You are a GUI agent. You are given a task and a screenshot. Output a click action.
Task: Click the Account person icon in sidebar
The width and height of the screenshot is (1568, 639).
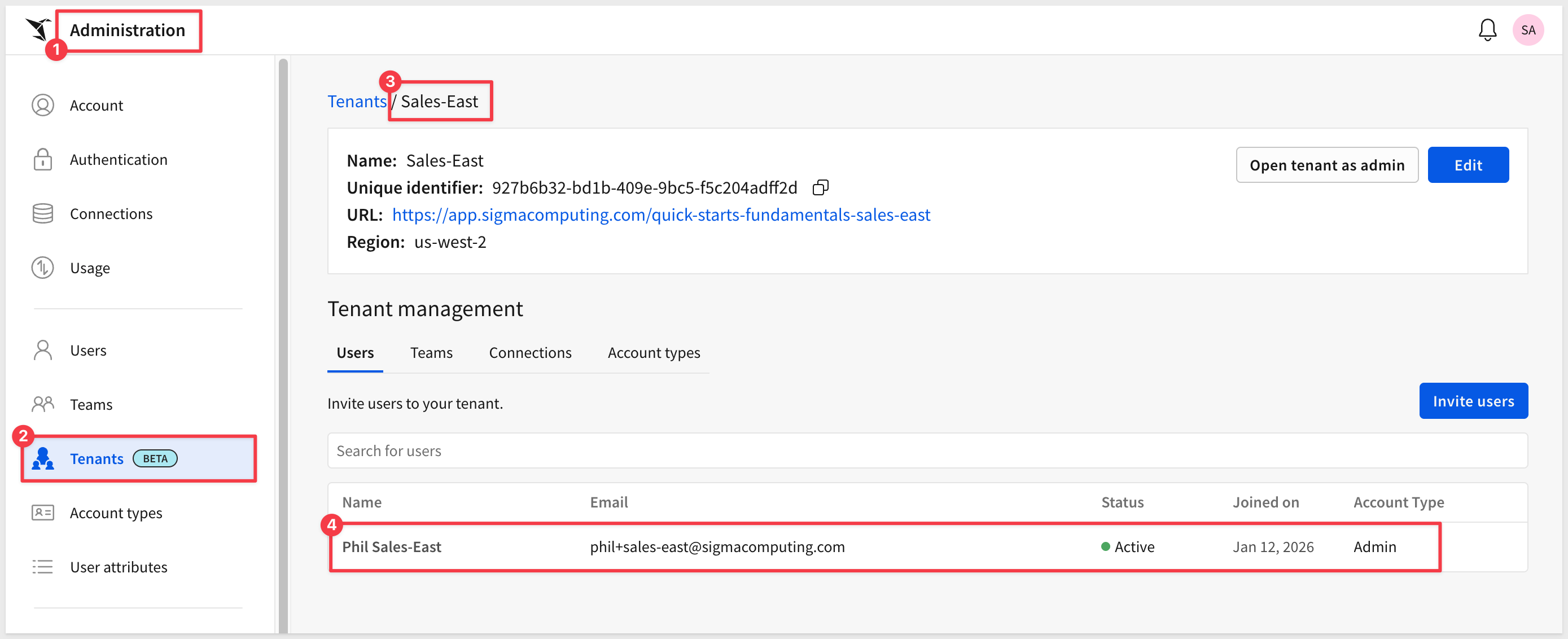(x=42, y=106)
